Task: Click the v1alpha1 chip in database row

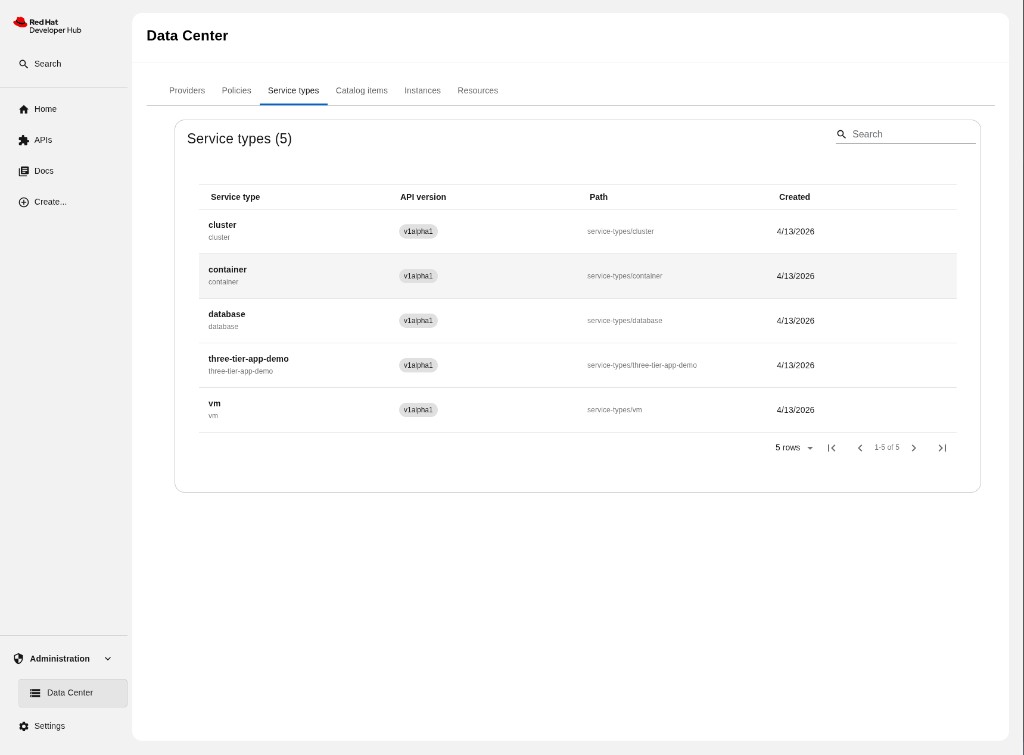Action: point(418,321)
